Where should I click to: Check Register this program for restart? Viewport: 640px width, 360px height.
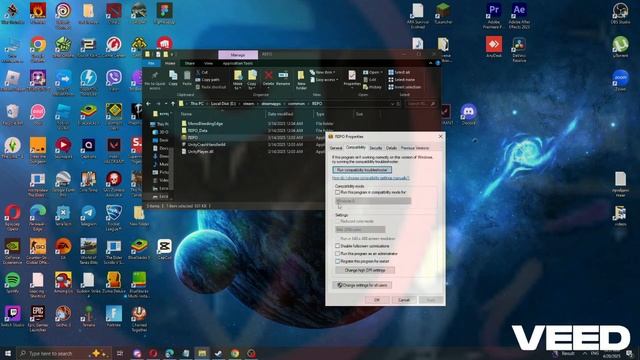(338, 261)
